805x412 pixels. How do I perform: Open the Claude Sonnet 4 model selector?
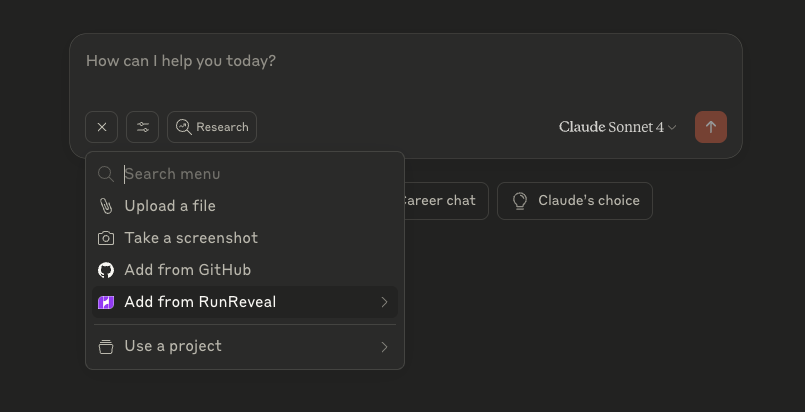pos(618,127)
